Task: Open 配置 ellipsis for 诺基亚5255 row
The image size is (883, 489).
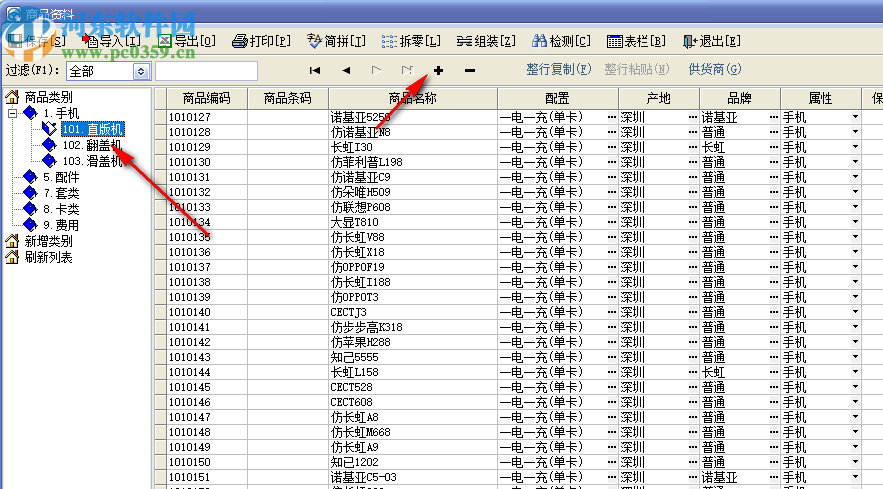Action: [612, 117]
